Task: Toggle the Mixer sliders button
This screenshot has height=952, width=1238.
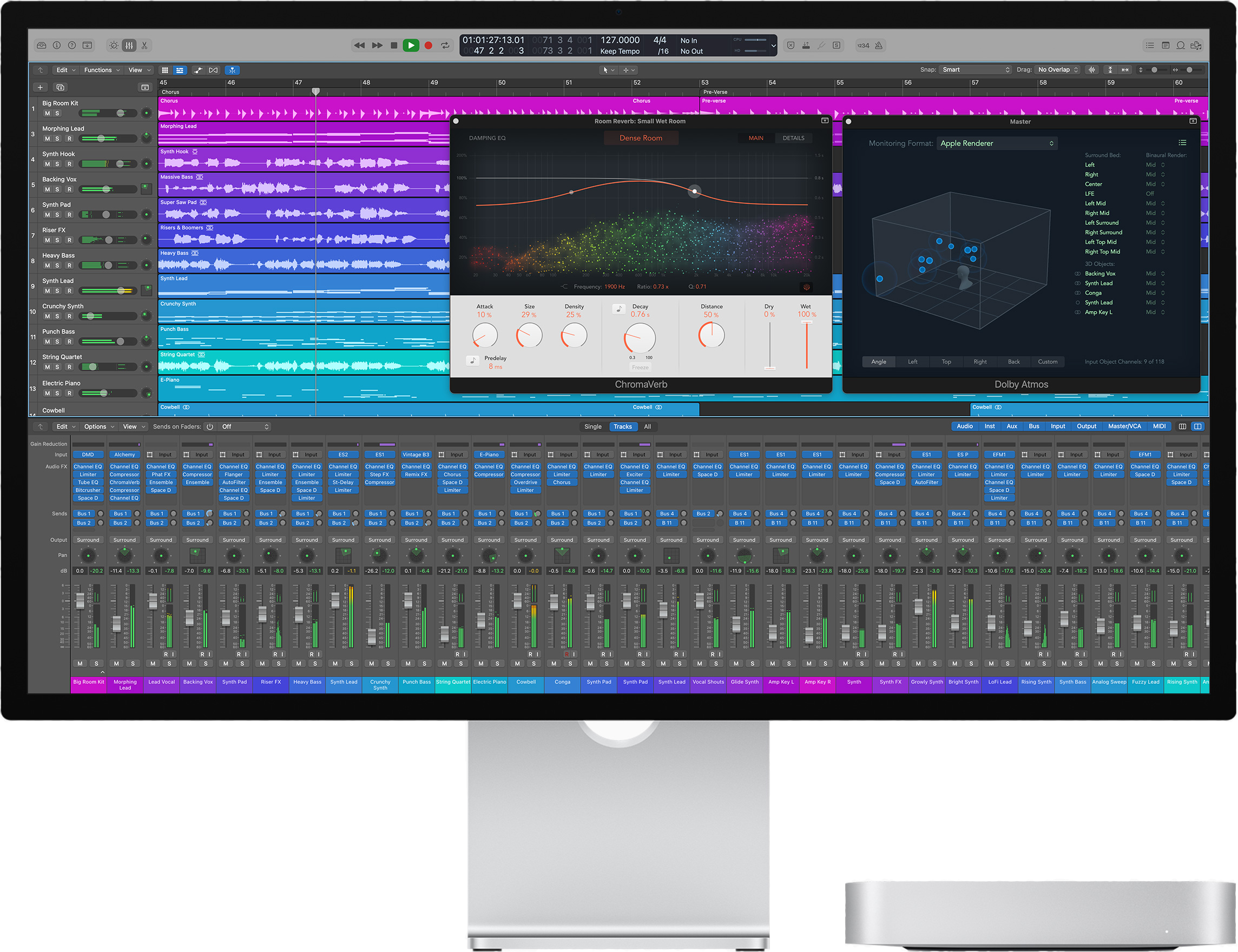Action: 129,45
